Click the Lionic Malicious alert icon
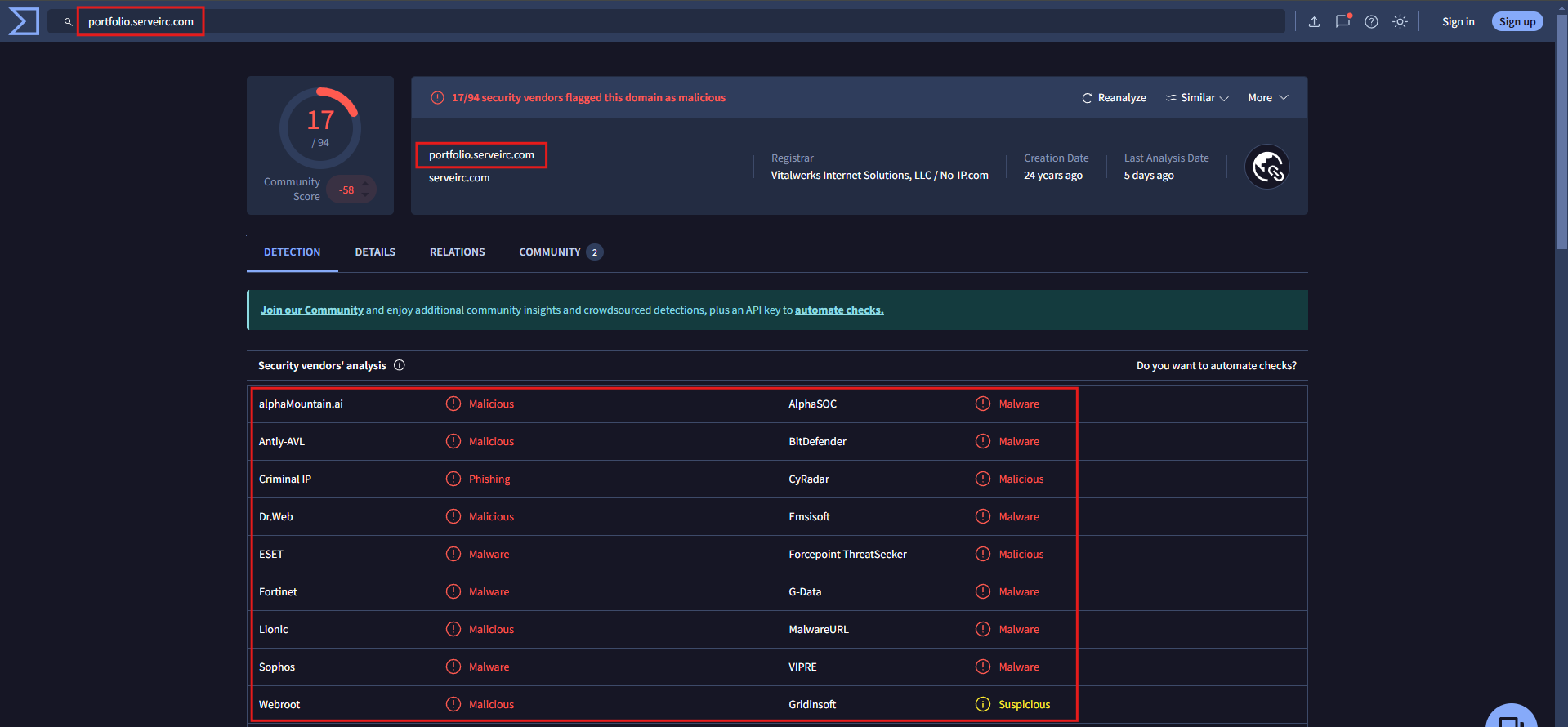This screenshot has height=727, width=1568. pyautogui.click(x=453, y=629)
